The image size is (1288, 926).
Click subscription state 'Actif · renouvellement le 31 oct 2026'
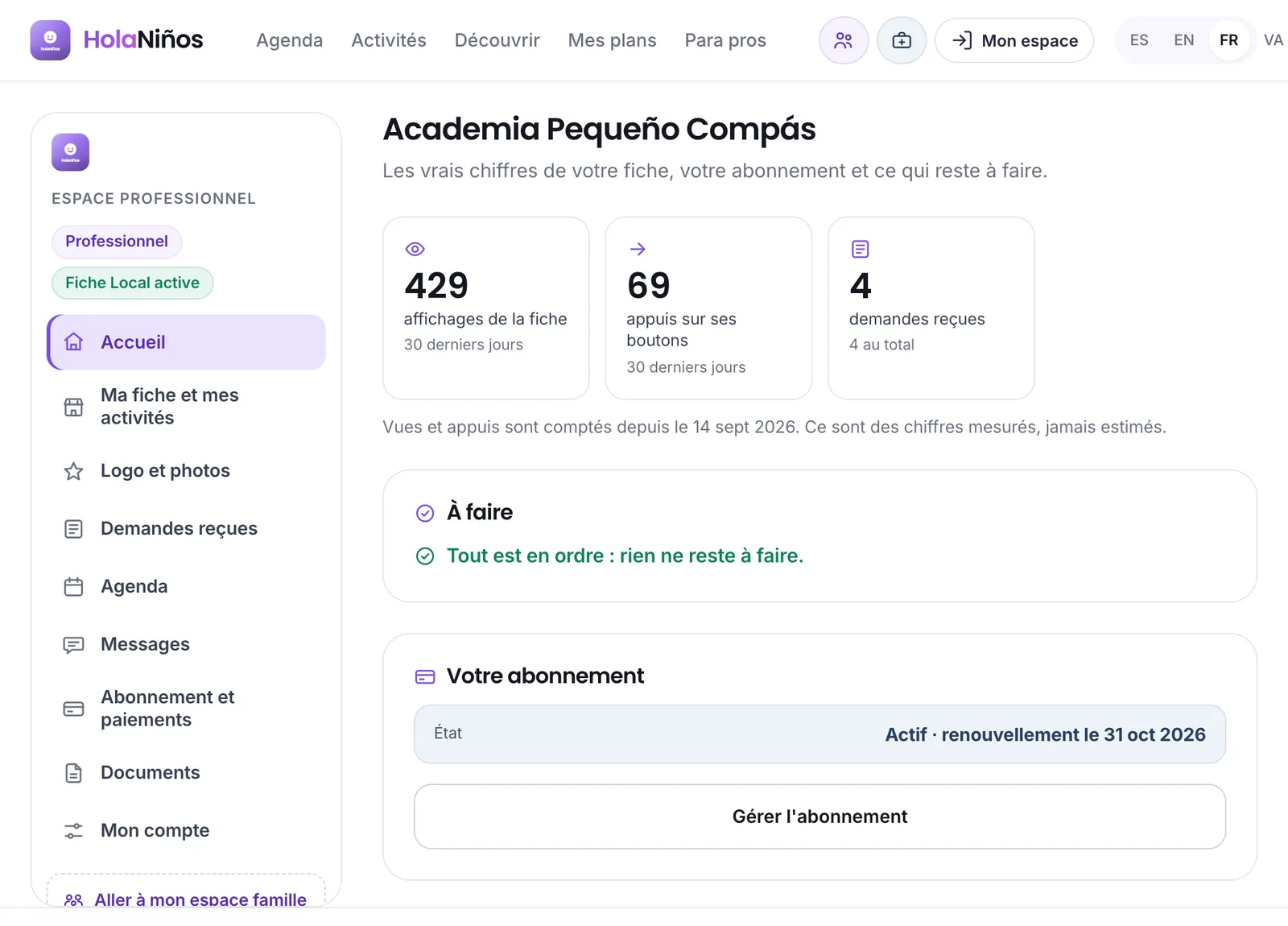coord(1045,734)
